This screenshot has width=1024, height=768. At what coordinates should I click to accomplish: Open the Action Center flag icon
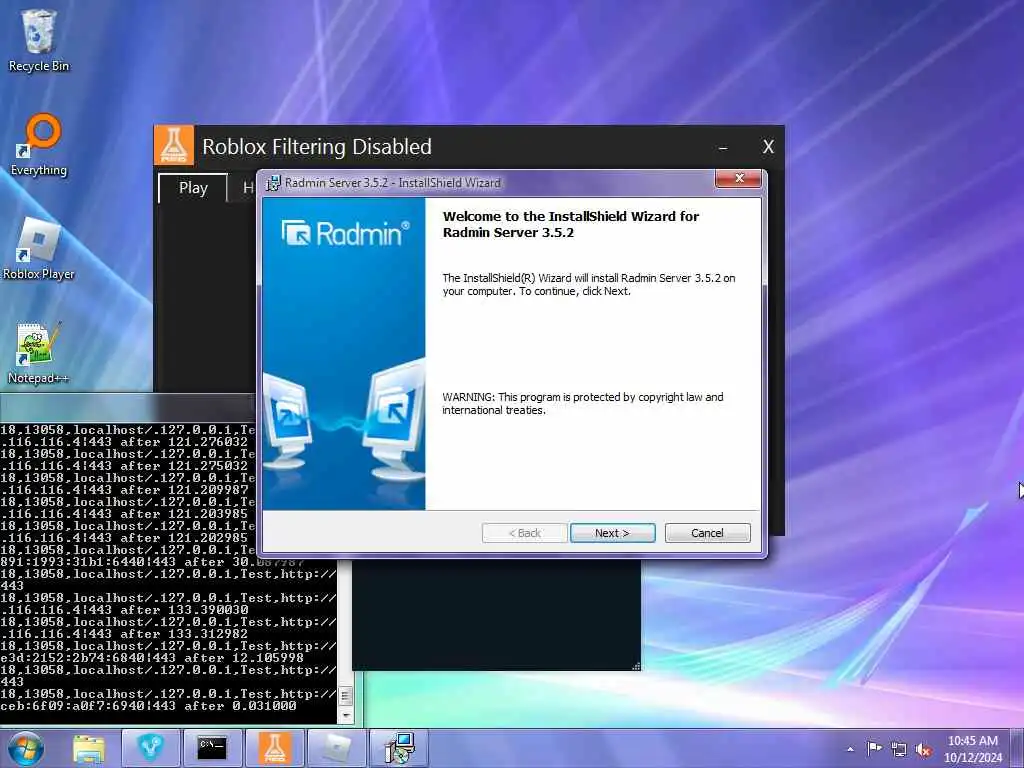(x=874, y=749)
